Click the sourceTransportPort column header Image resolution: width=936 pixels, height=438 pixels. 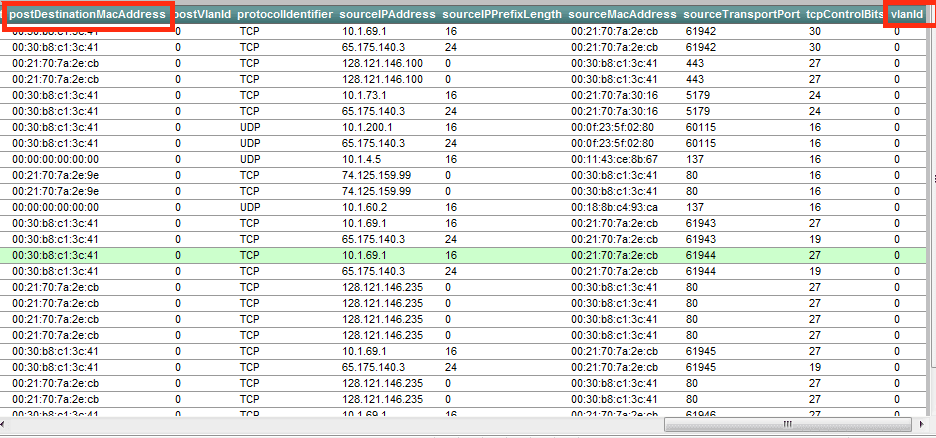pos(742,14)
